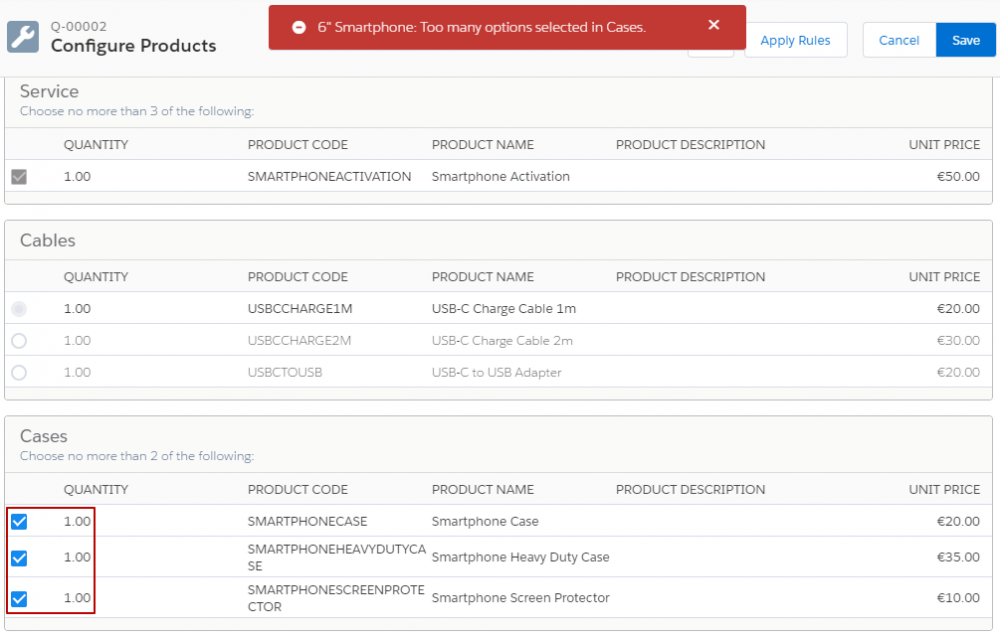Click the €35.00 unit price
Viewport: 1000px width, 637px height.
coord(958,557)
